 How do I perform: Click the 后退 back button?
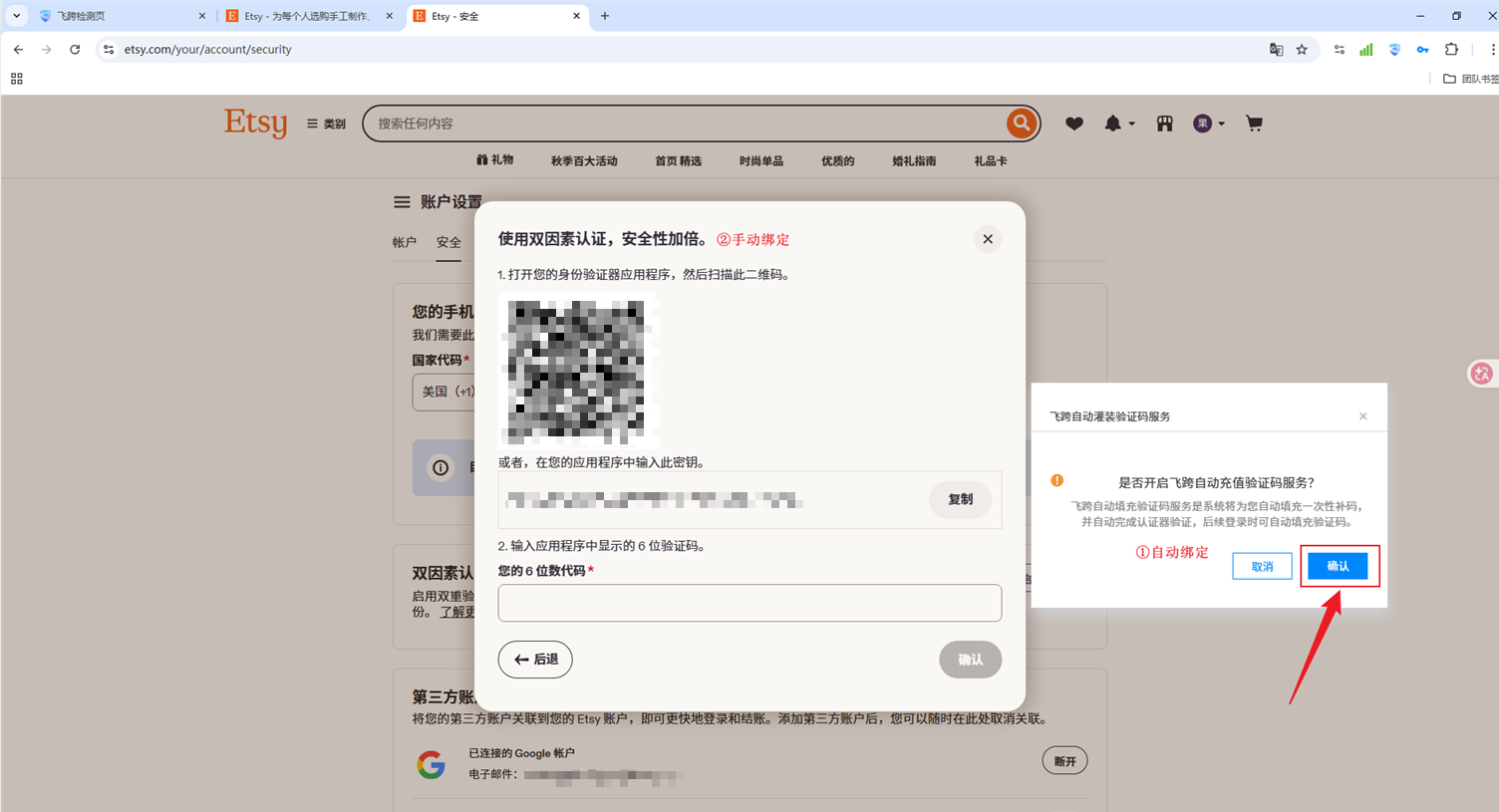coord(535,660)
